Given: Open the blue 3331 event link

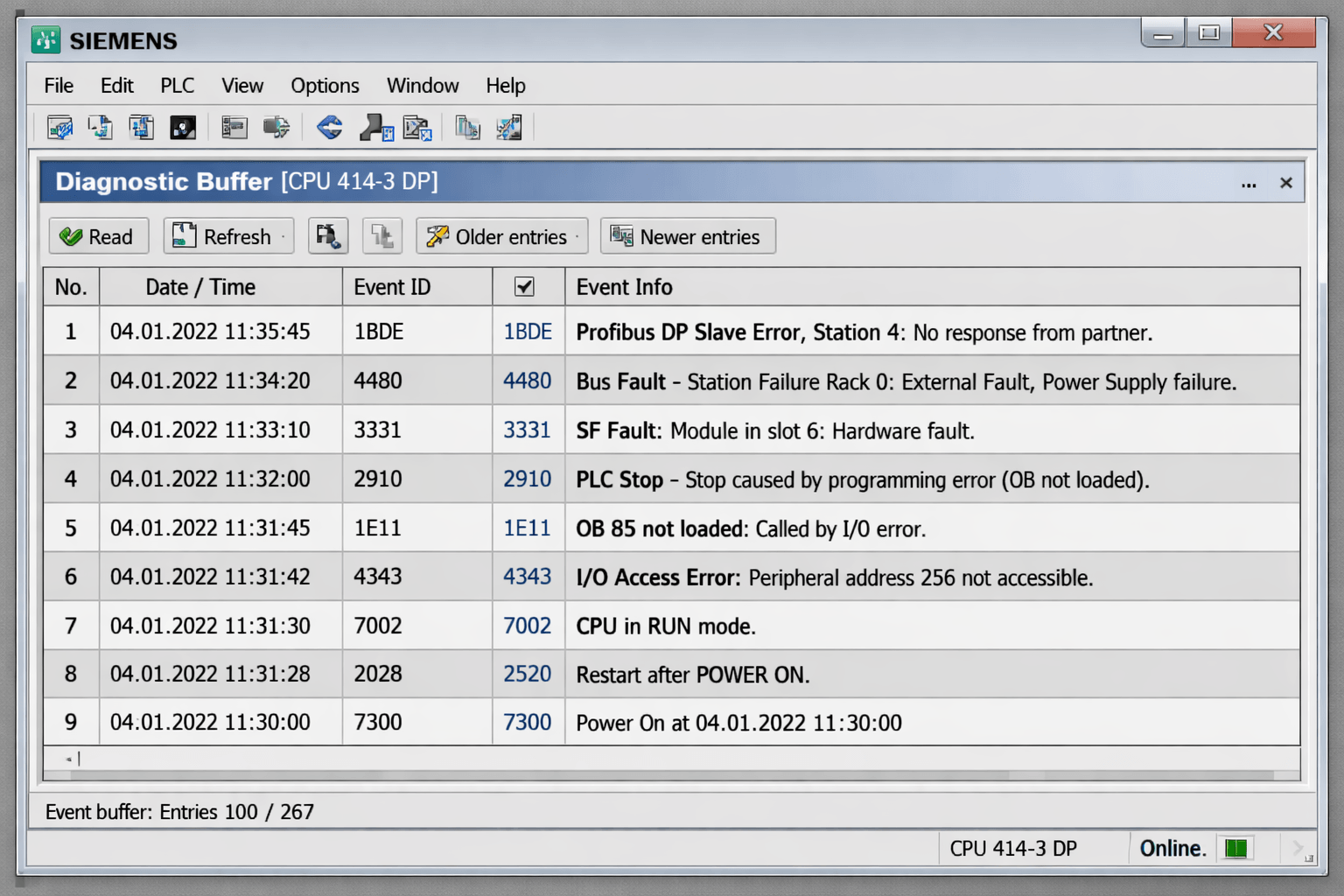Looking at the screenshot, I should (527, 430).
